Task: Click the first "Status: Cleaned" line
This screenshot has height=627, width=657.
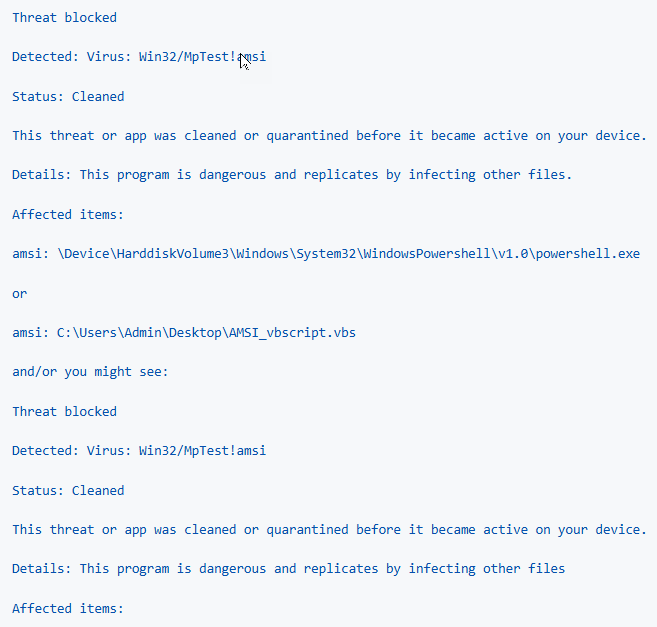Action: coord(68,96)
